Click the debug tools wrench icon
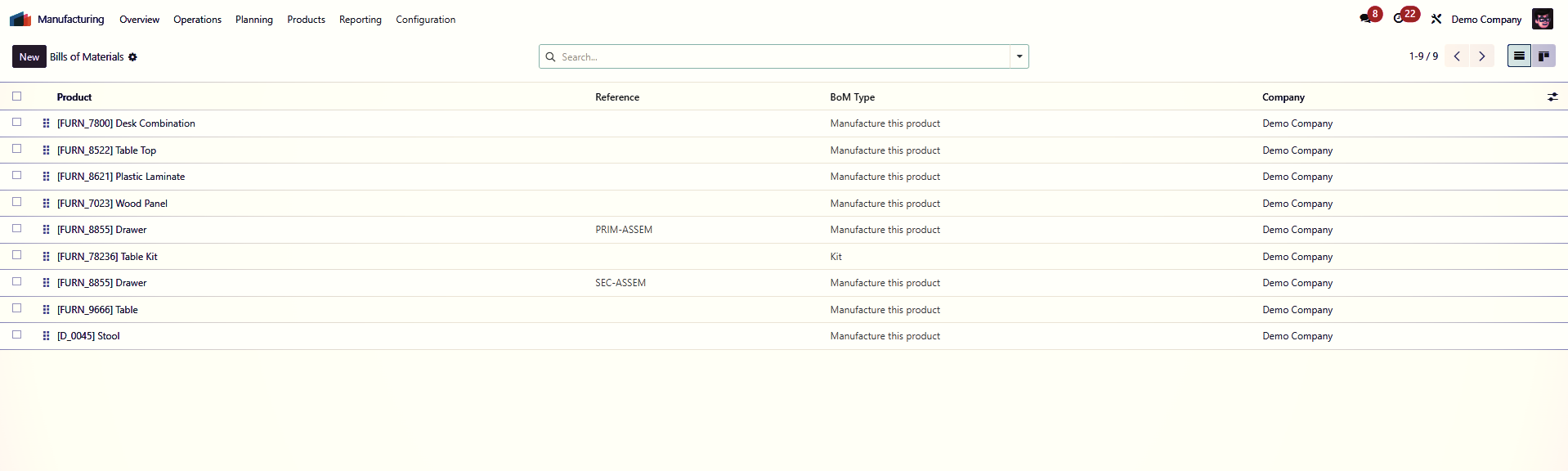 tap(1436, 19)
